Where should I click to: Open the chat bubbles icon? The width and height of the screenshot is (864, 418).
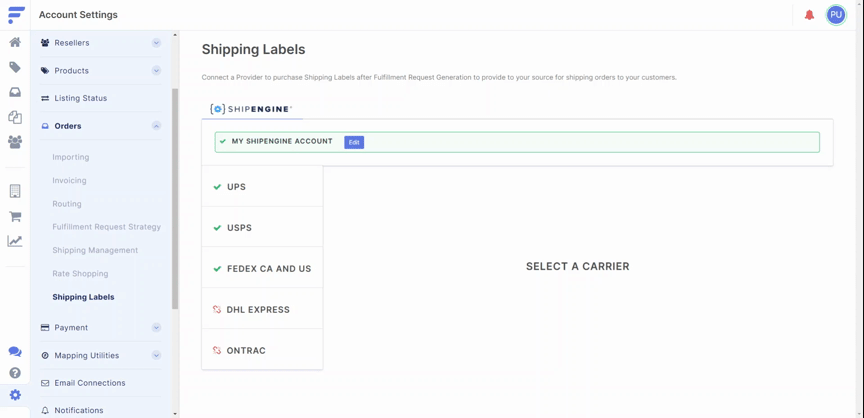click(15, 351)
